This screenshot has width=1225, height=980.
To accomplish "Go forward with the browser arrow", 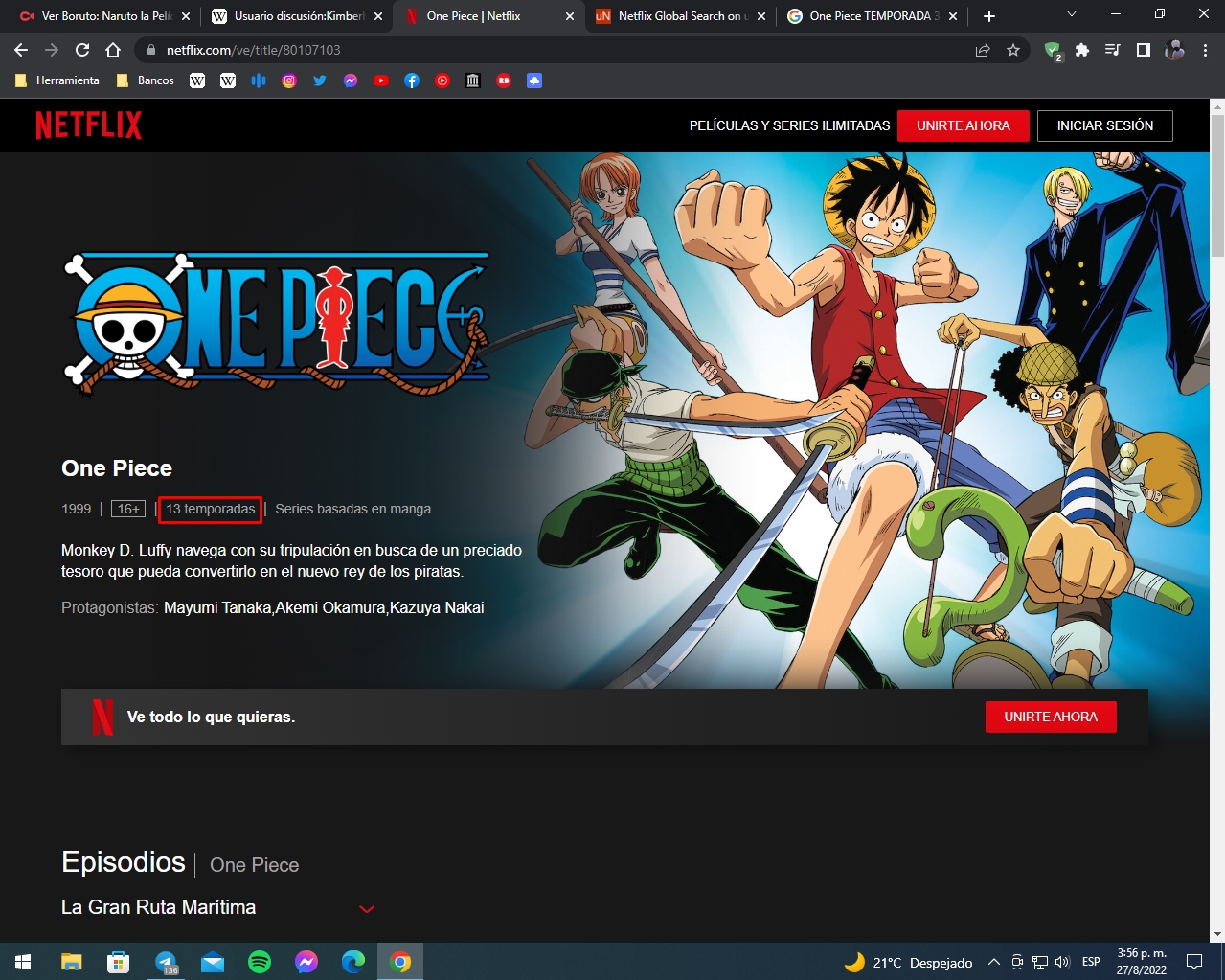I will 52,50.
